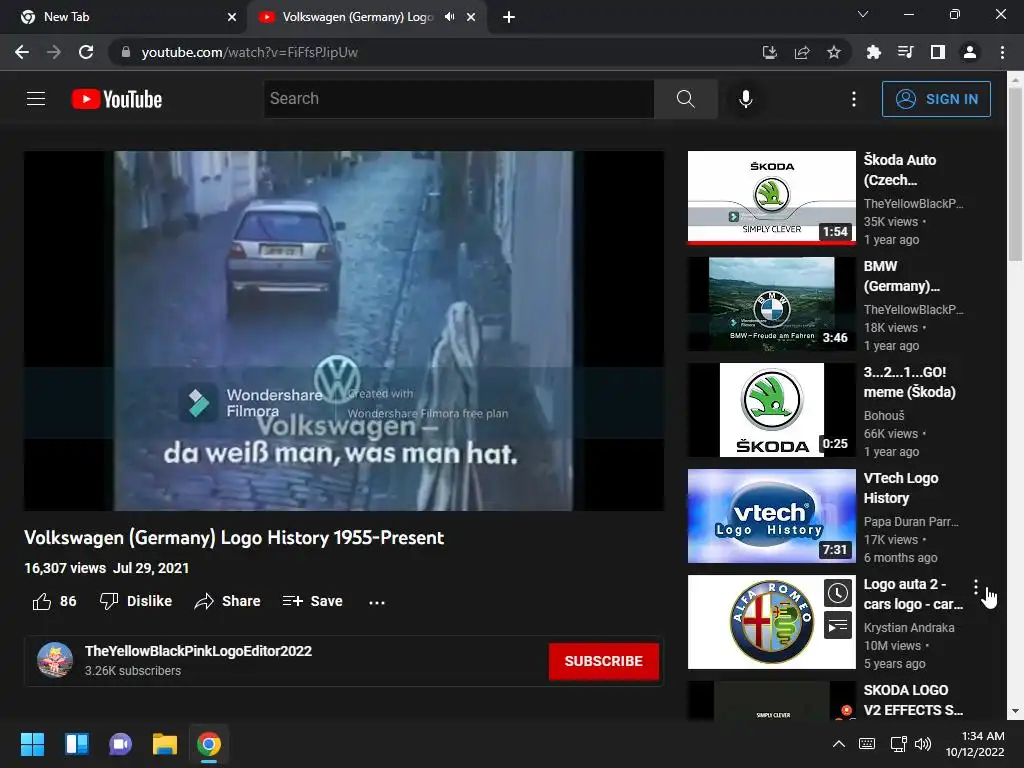Open YouTube settings three-dot menu
Screen dimensions: 1024x768
[854, 99]
